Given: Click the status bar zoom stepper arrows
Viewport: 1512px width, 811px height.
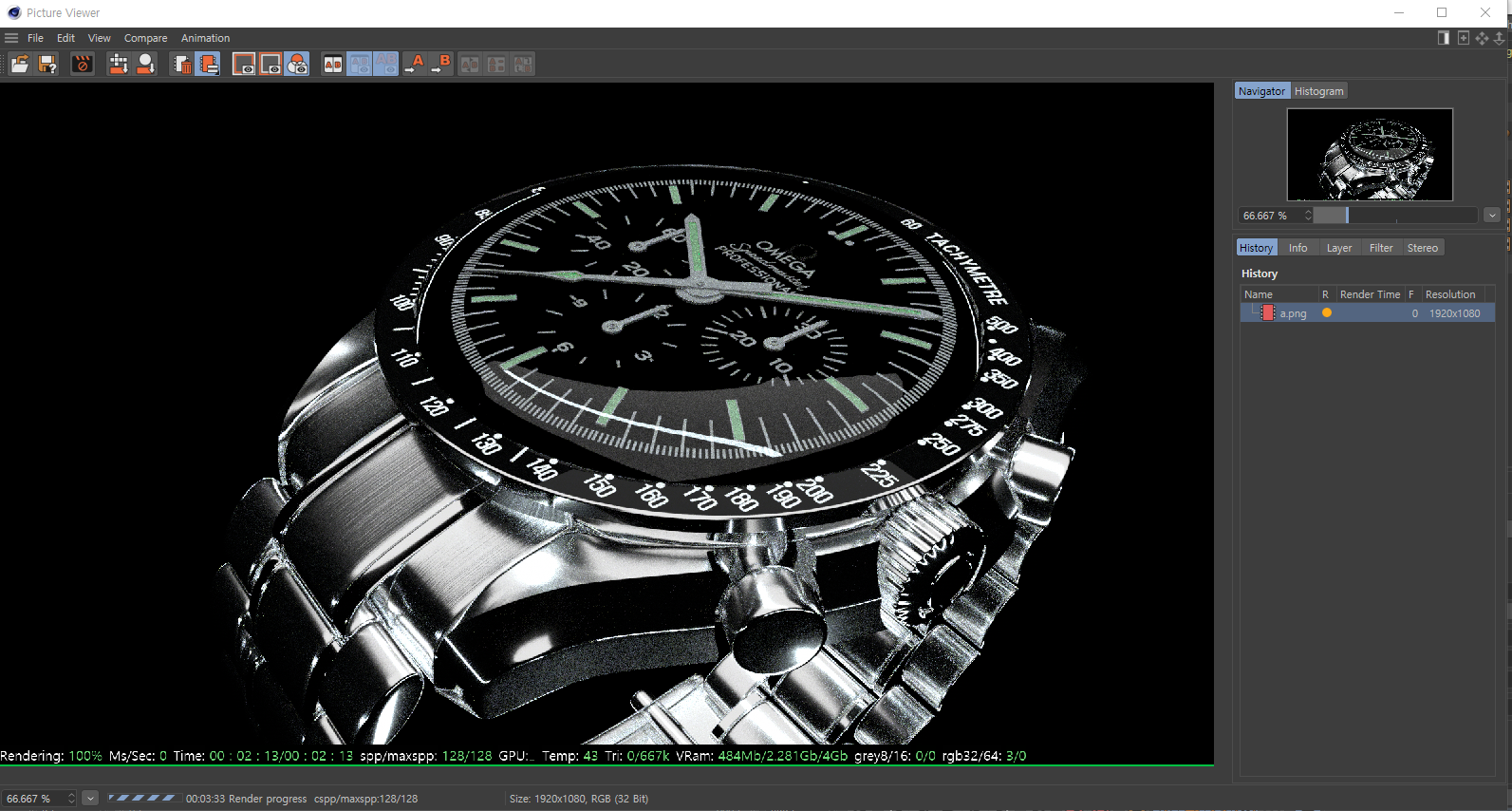Looking at the screenshot, I should [x=71, y=799].
